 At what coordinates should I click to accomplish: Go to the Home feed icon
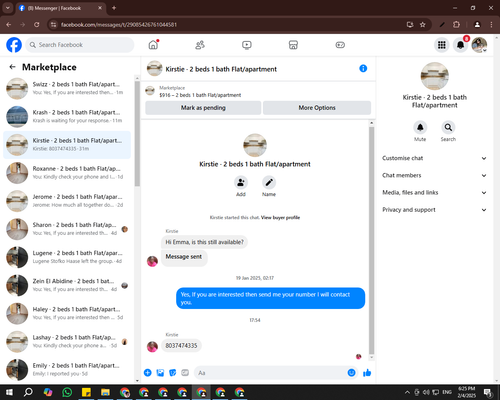(153, 45)
